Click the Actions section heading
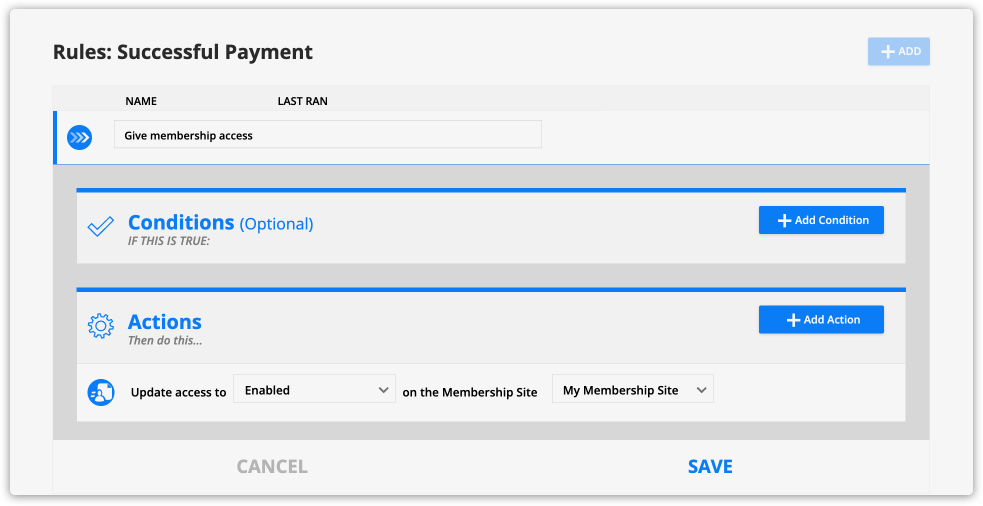Image resolution: width=983 pixels, height=506 pixels. pyautogui.click(x=165, y=322)
